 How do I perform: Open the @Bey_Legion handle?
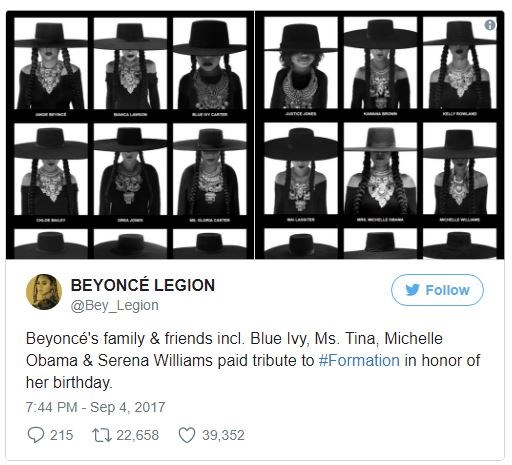[x=114, y=305]
